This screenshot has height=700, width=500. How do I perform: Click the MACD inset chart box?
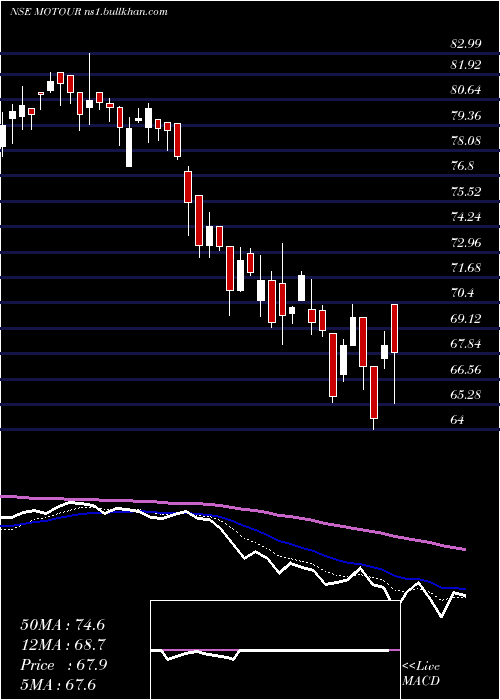coord(275,650)
